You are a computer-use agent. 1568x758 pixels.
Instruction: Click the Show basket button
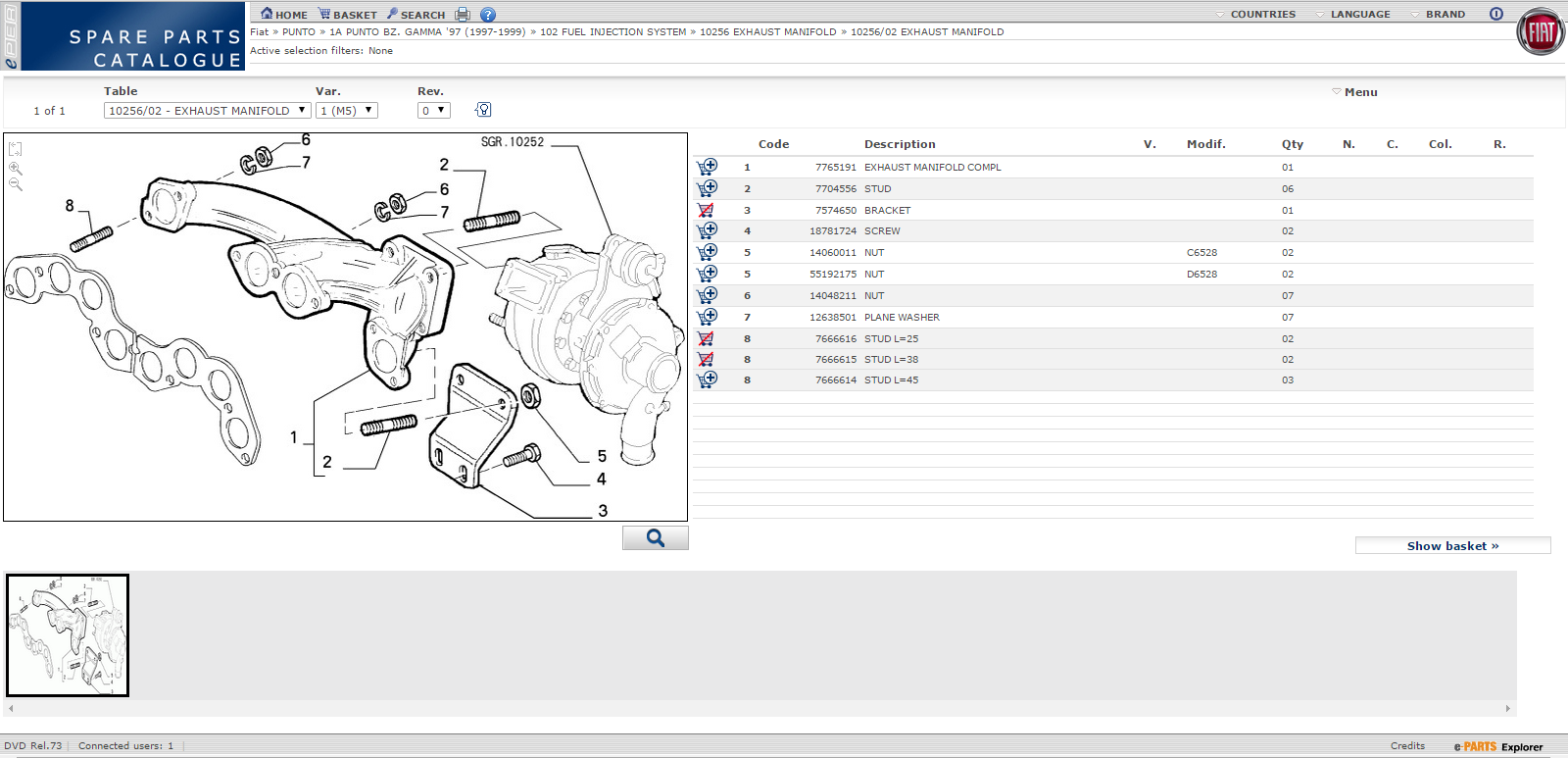click(x=1452, y=545)
